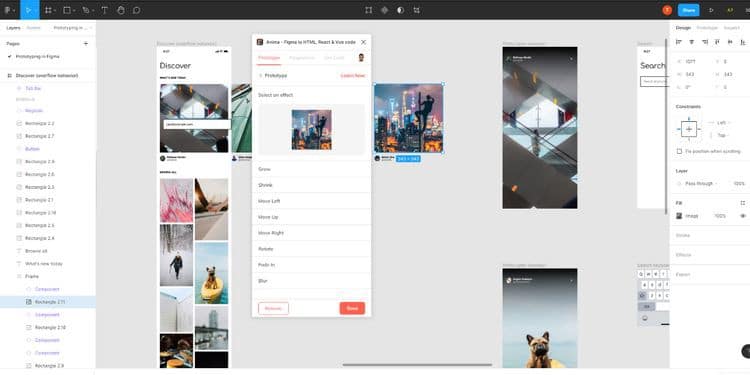The width and height of the screenshot is (750, 375).
Task: Add a new page with plus icon
Action: coord(86,44)
